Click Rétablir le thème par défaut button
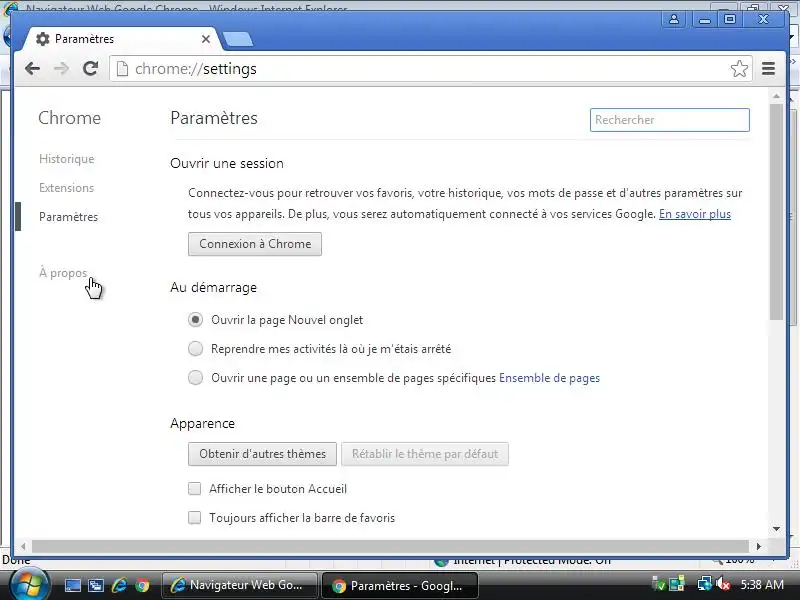Viewport: 800px width, 600px height. [424, 454]
